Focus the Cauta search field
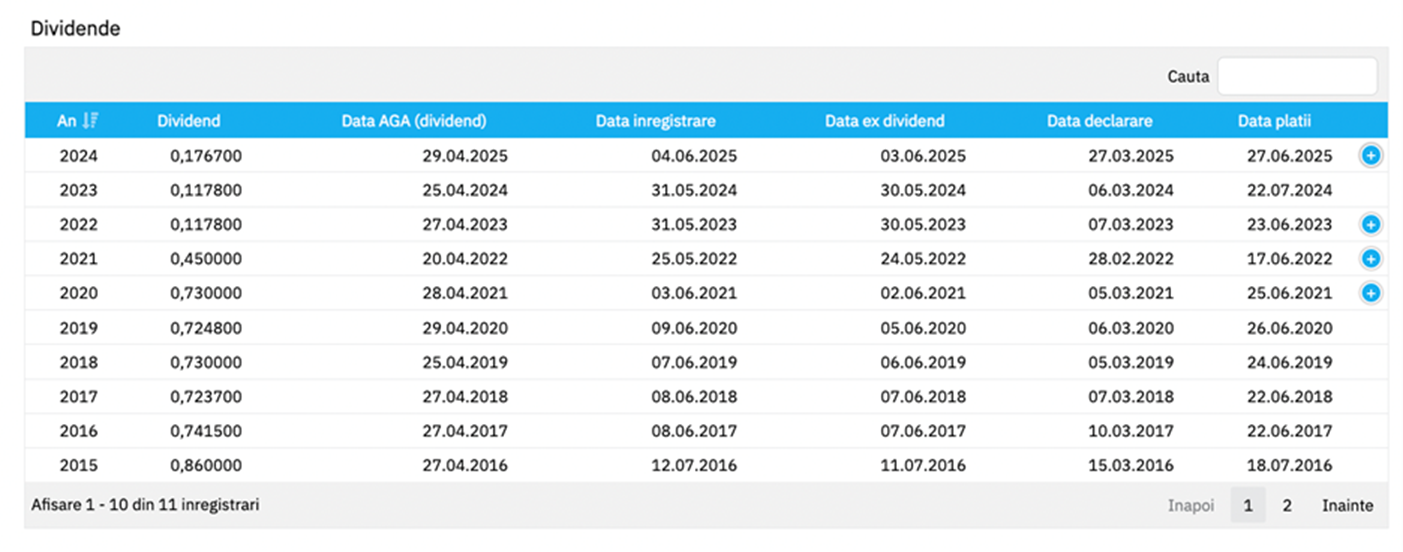 click(1297, 76)
